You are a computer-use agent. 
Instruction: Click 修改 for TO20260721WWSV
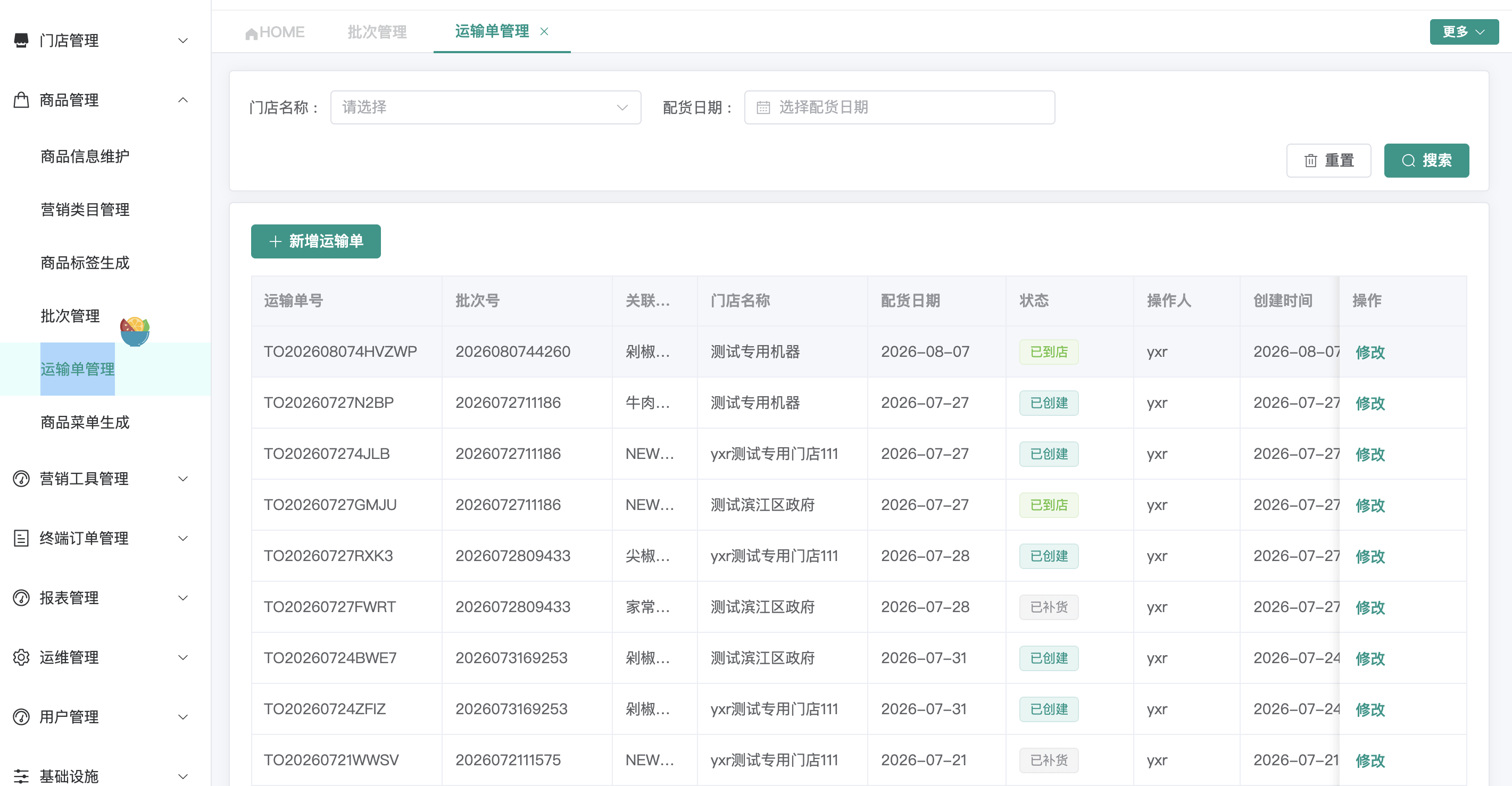tap(1370, 760)
